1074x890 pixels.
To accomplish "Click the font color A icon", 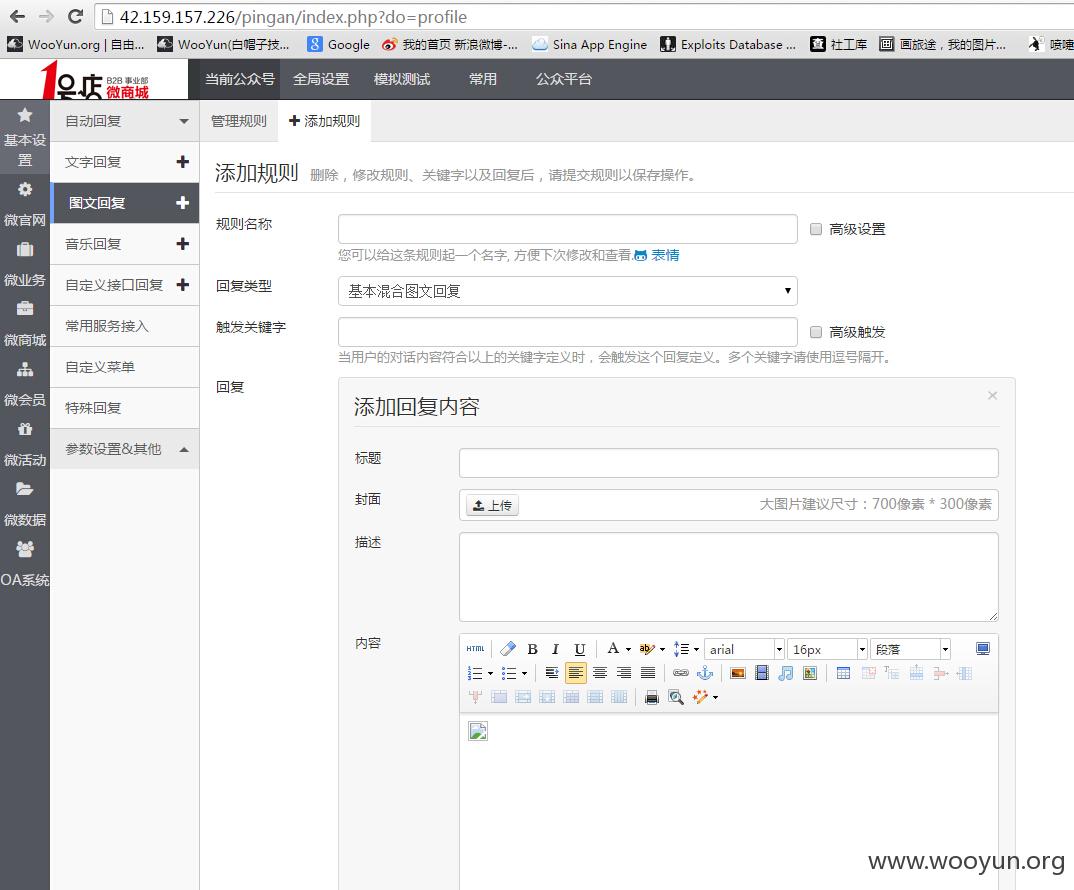I will 613,648.
